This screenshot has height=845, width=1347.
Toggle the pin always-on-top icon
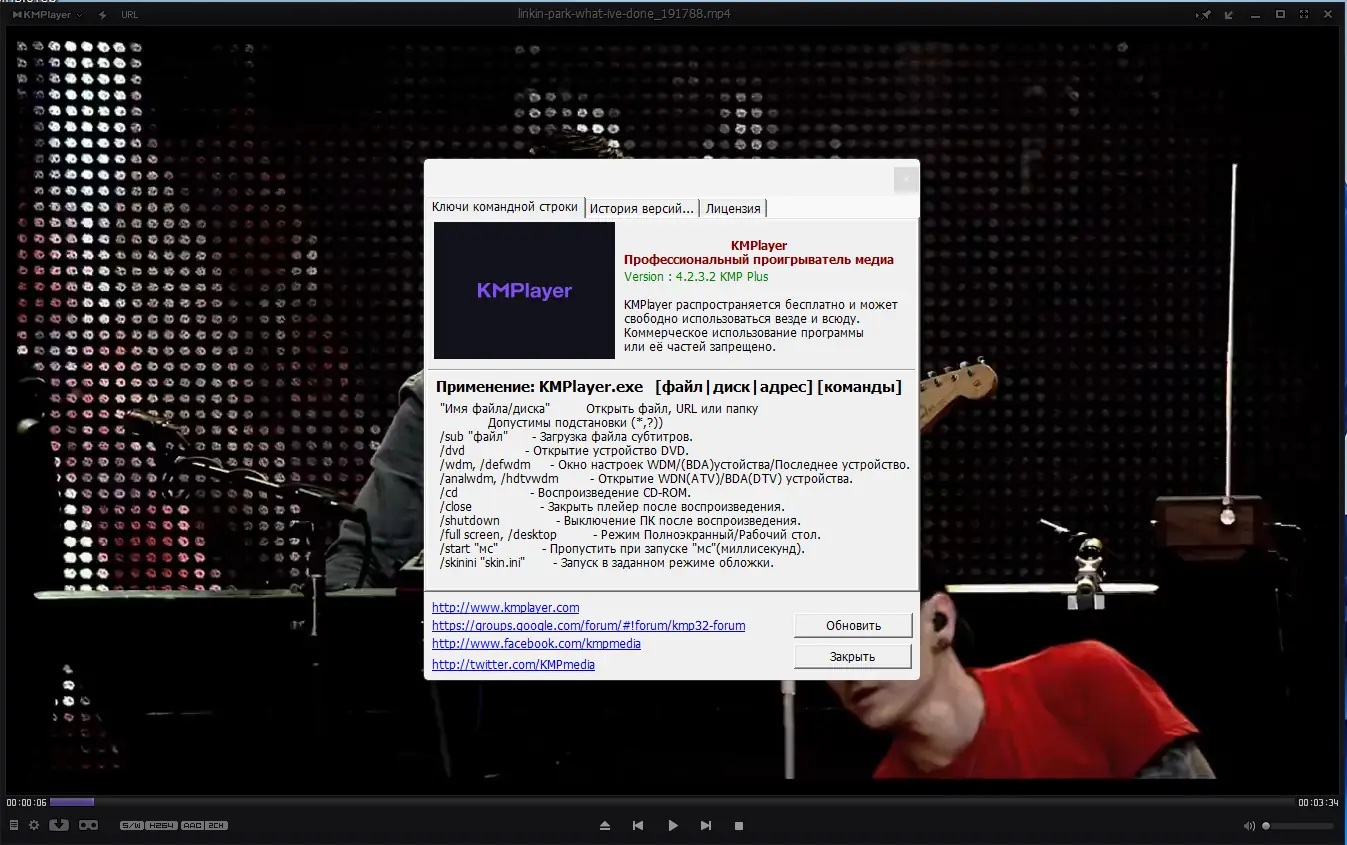click(1206, 15)
